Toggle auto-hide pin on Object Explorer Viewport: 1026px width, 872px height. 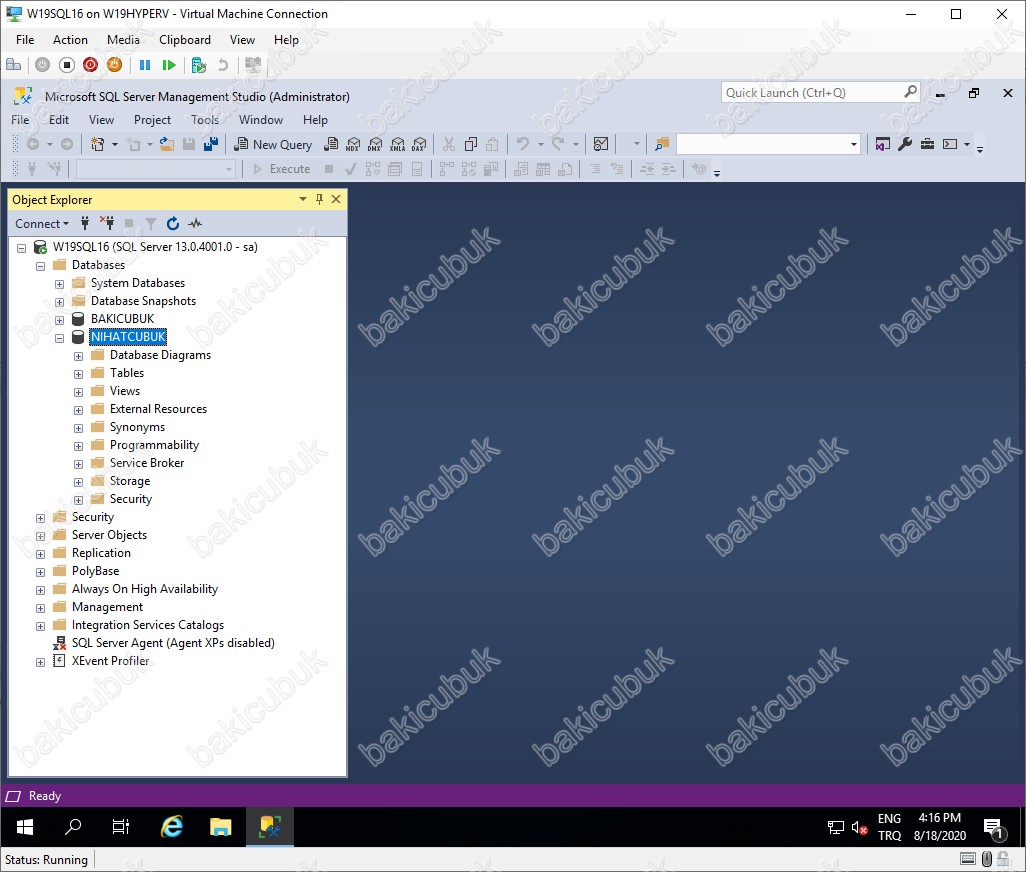click(x=319, y=200)
